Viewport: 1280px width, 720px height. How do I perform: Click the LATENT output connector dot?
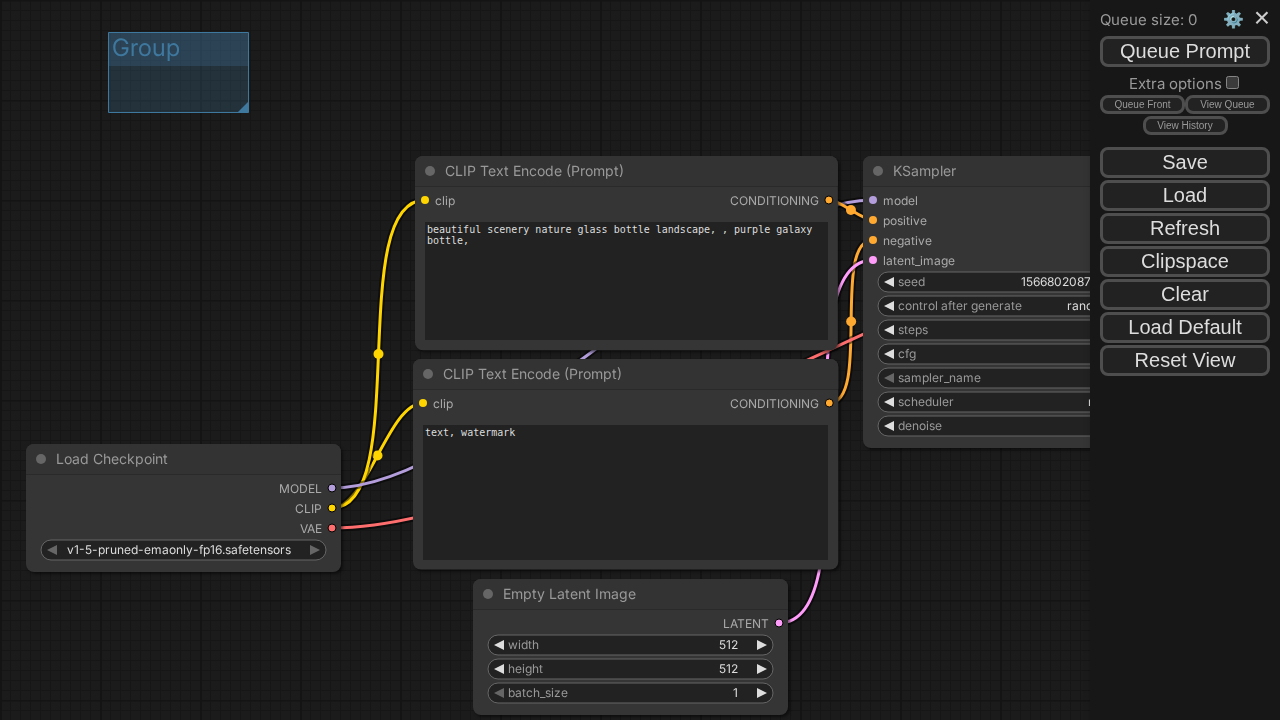(x=779, y=623)
